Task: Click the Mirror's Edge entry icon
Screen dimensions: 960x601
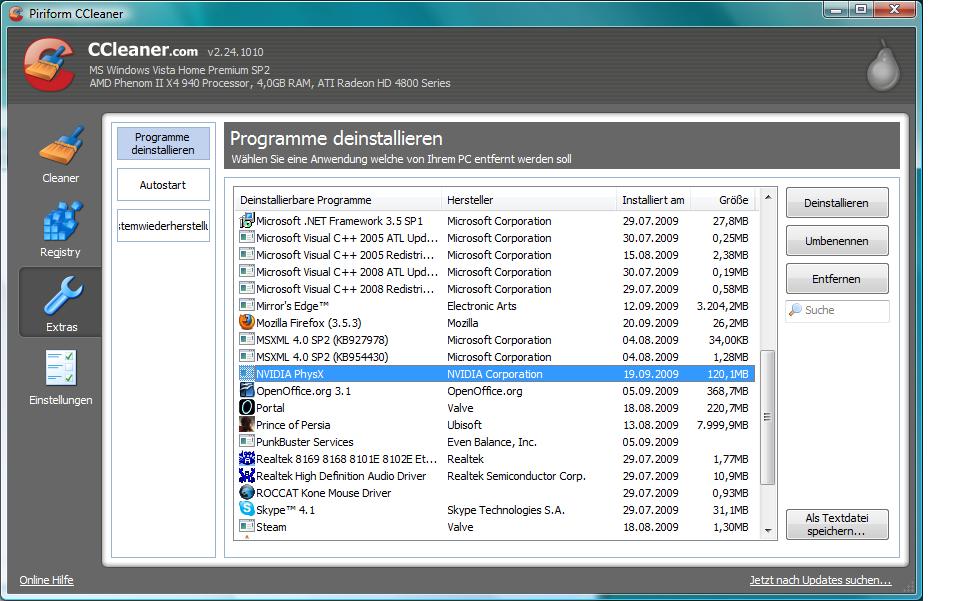Action: (247, 305)
